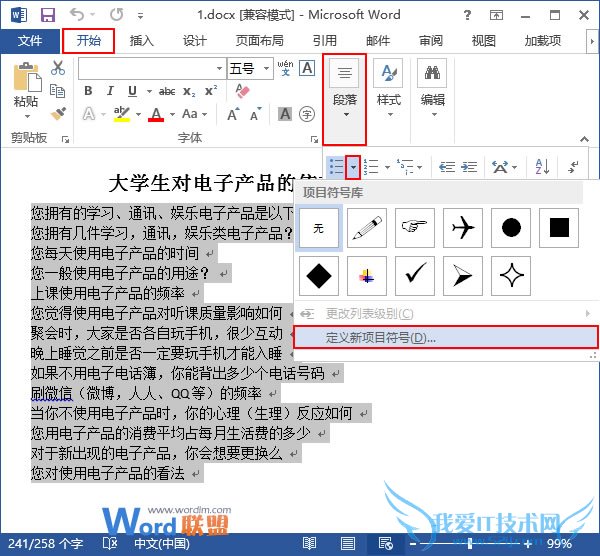Expand the 样式 styles group
600x556 pixels.
click(388, 88)
